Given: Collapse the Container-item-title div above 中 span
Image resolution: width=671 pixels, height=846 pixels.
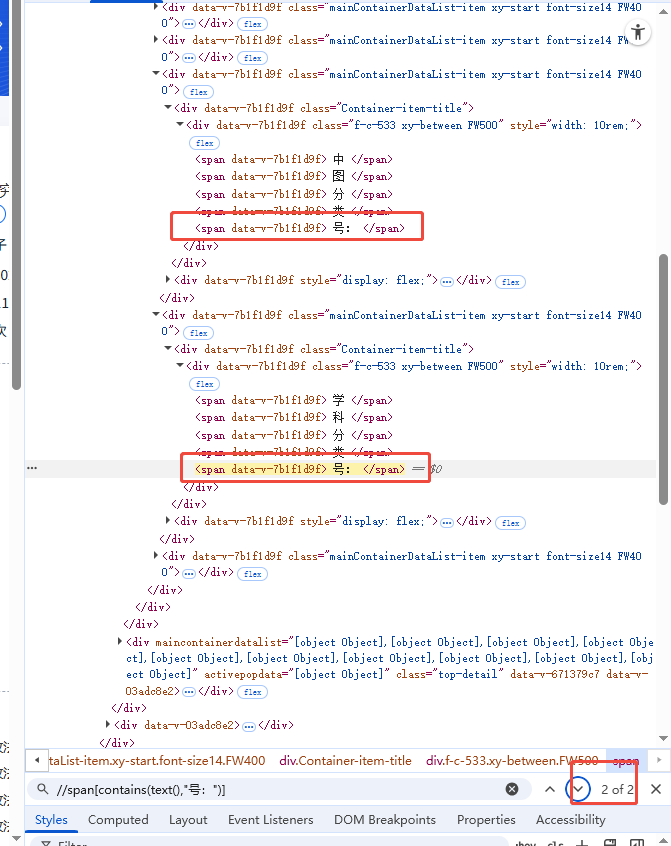Looking at the screenshot, I should (168, 108).
